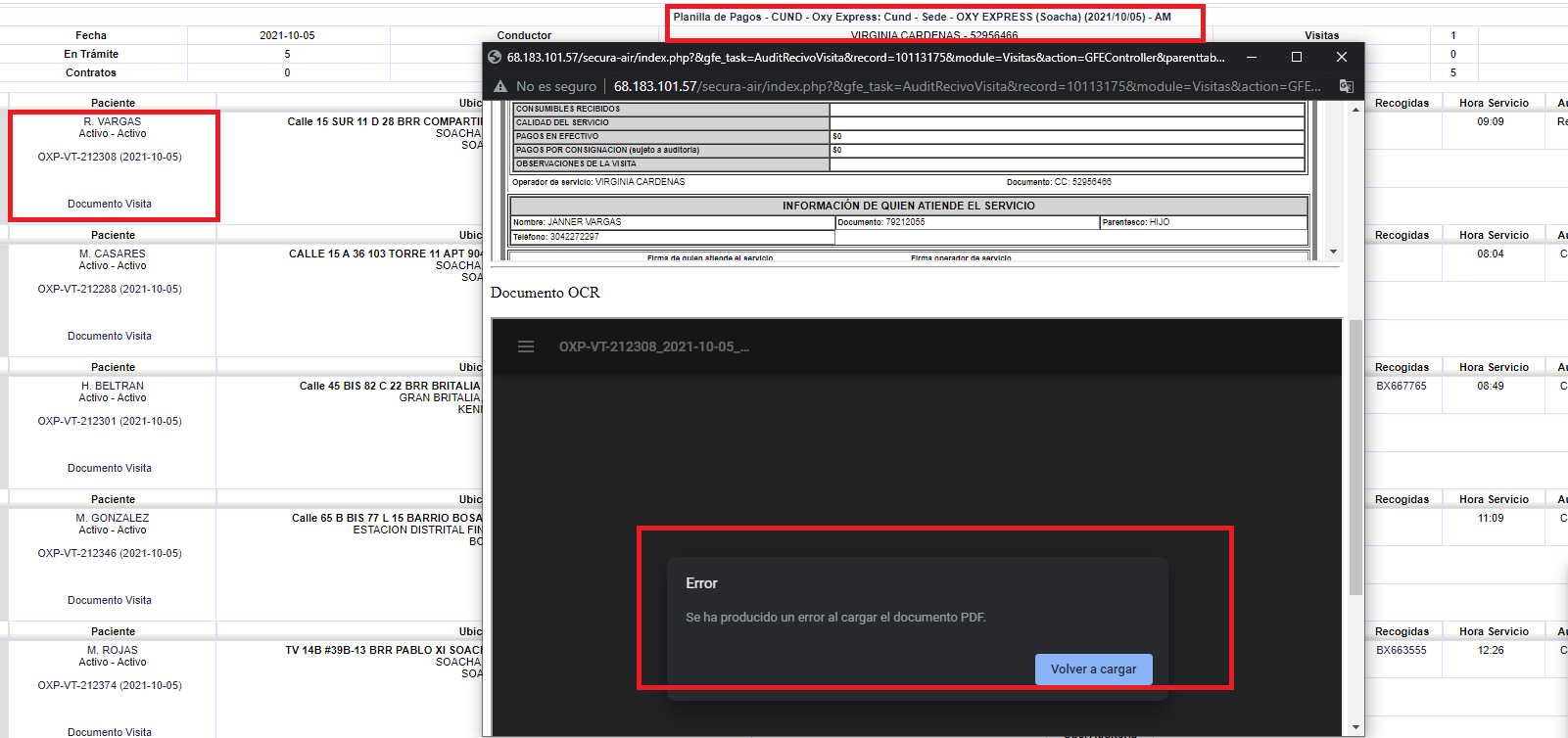Screen dimensions: 1568x738
Task: Click 'Nombre: JANNER VARGAS' field
Action: (673, 222)
